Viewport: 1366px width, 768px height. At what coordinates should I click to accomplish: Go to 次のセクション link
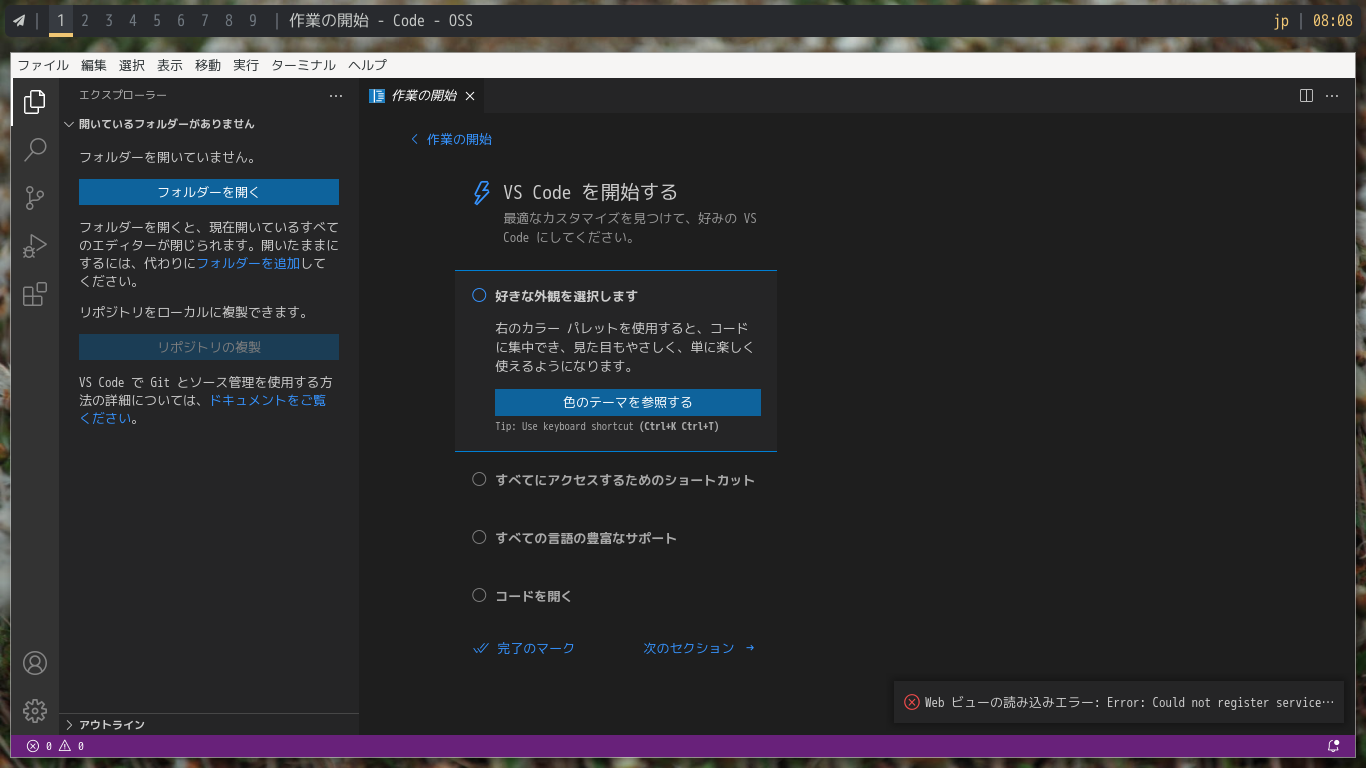(699, 648)
